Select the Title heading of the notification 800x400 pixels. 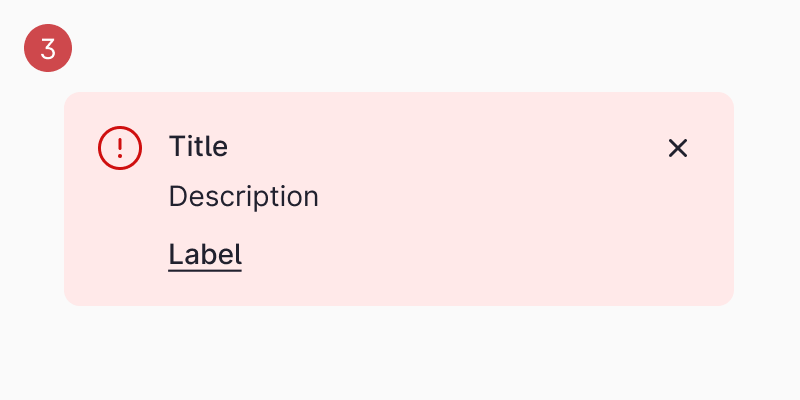pyautogui.click(x=198, y=147)
